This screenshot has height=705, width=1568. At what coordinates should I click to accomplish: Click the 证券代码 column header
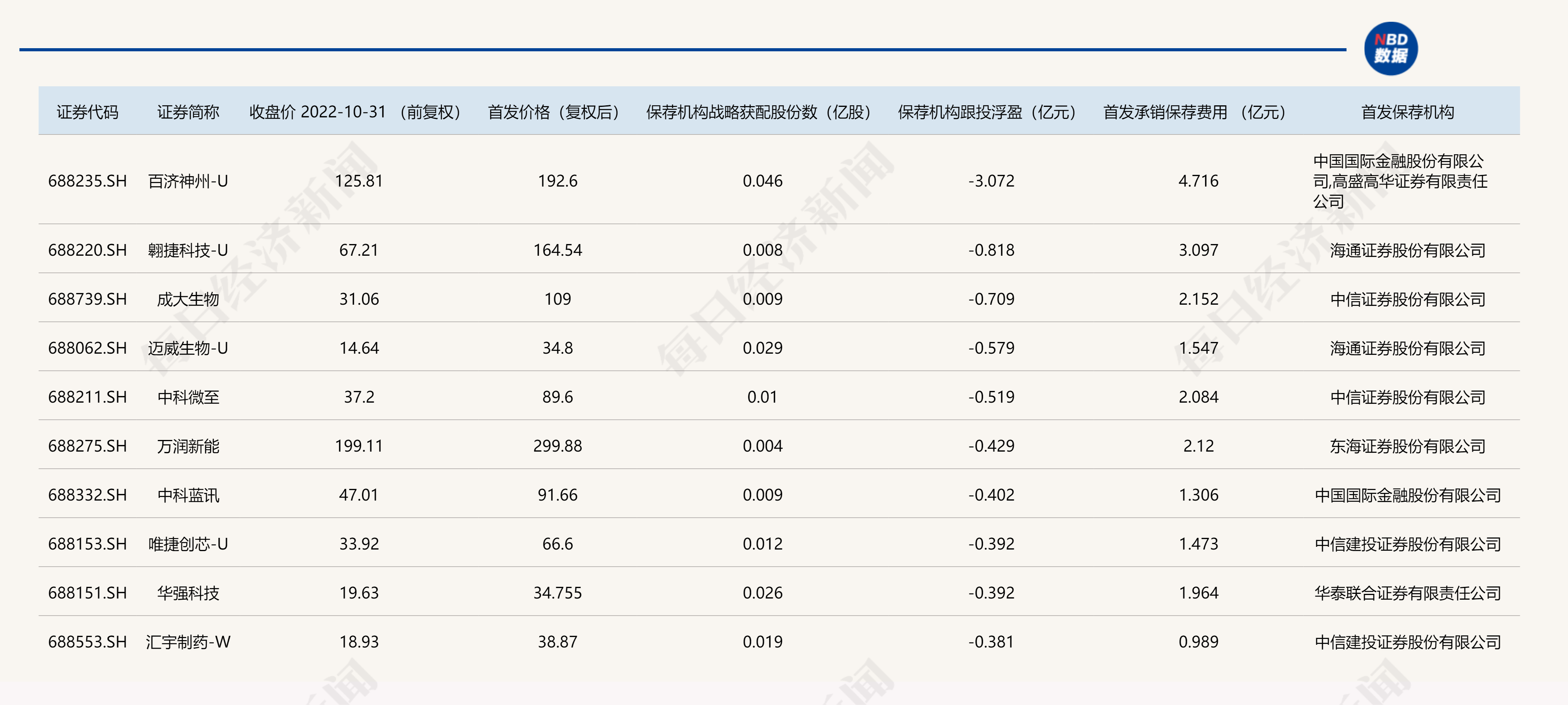click(87, 112)
